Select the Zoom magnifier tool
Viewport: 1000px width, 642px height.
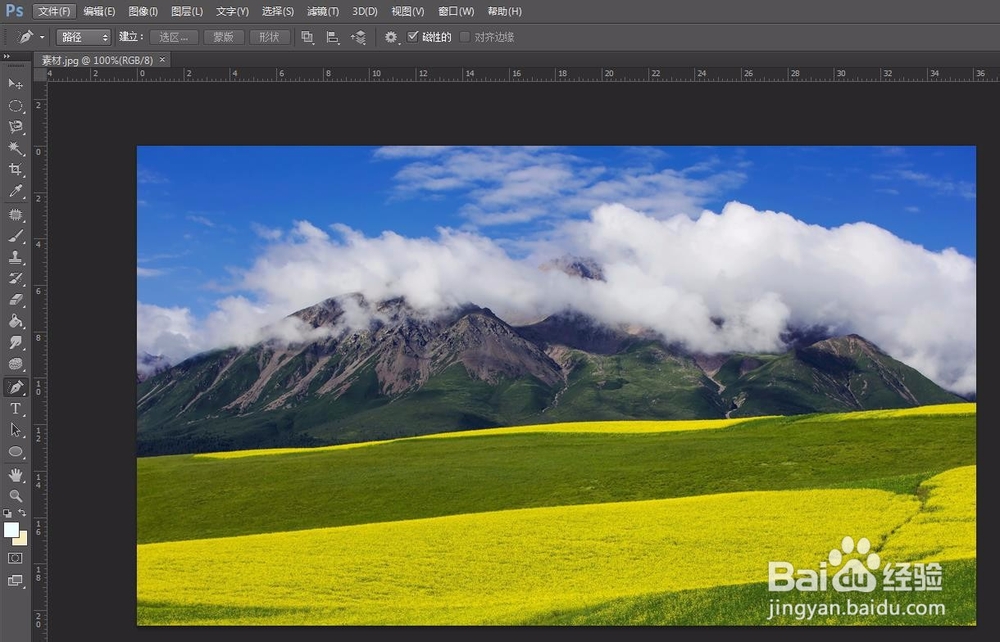(15, 496)
